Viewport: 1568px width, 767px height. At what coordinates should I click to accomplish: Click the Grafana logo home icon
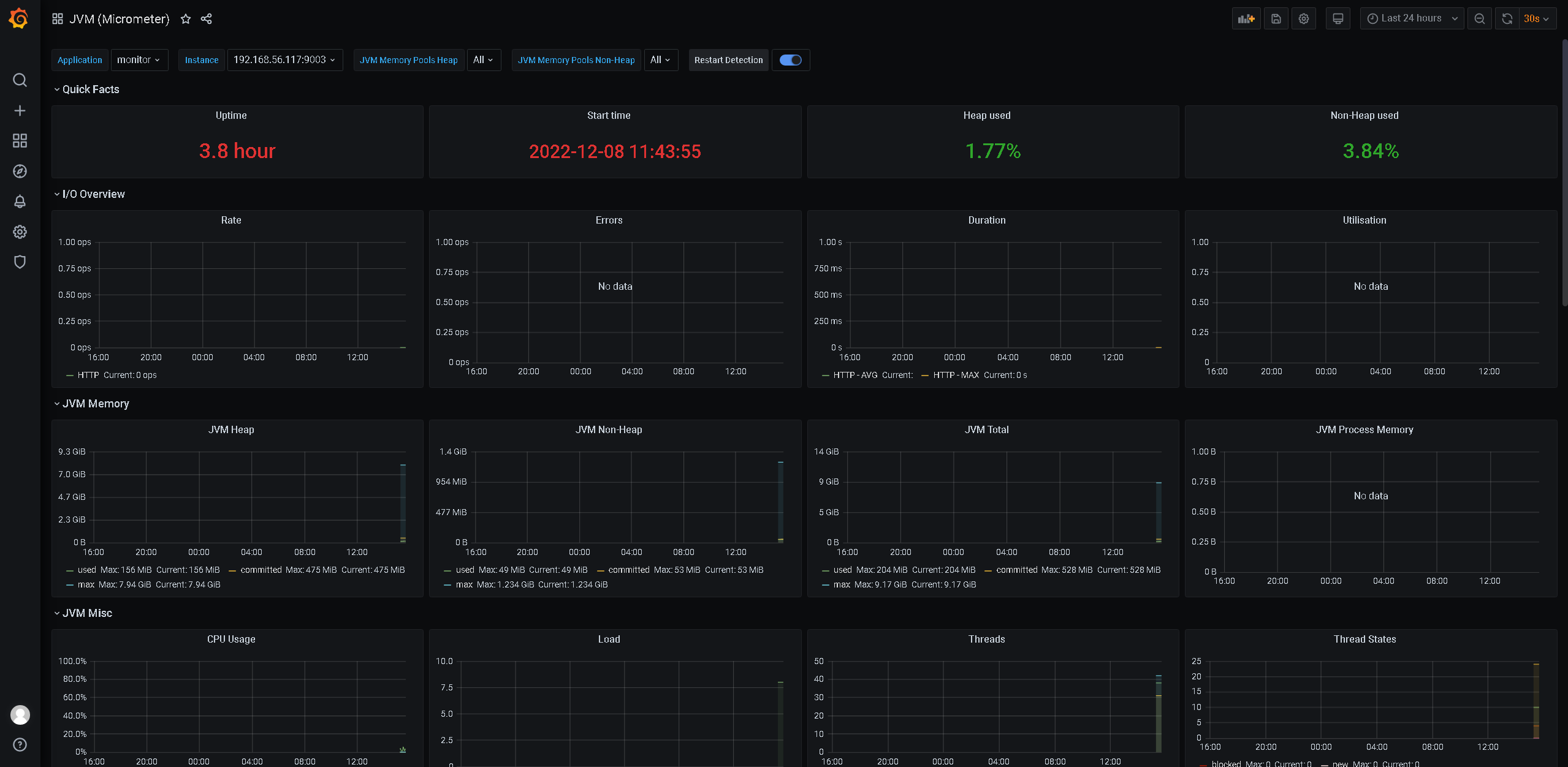pyautogui.click(x=19, y=18)
